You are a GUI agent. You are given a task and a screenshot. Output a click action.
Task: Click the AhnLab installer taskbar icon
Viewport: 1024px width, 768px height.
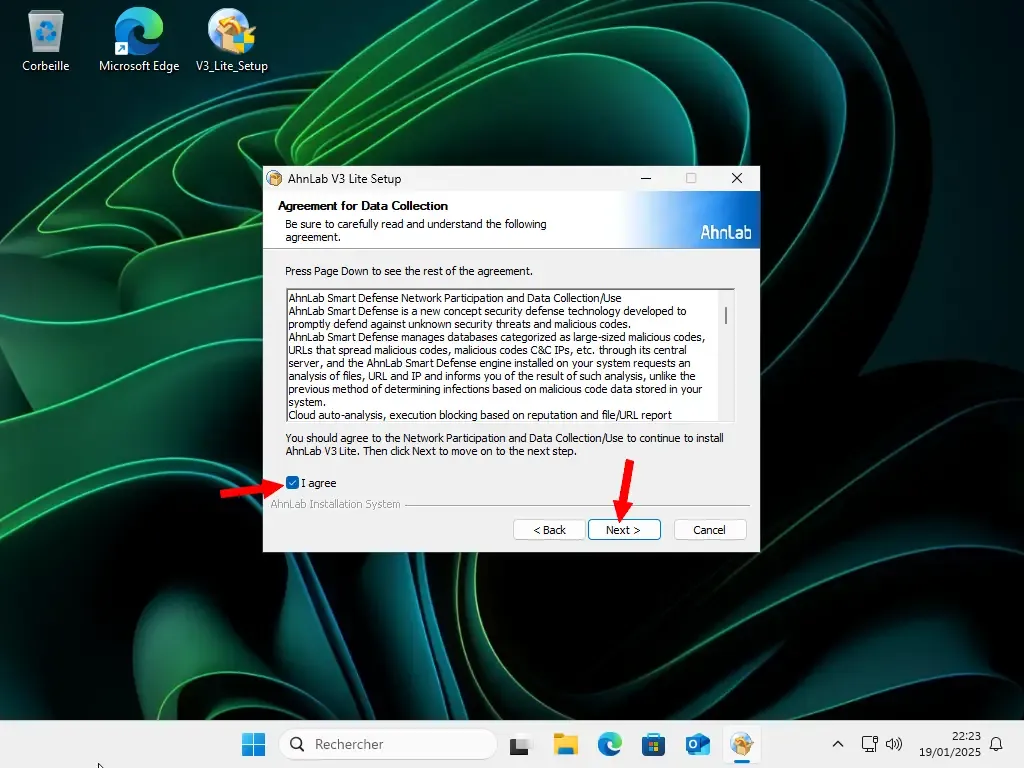(742, 744)
